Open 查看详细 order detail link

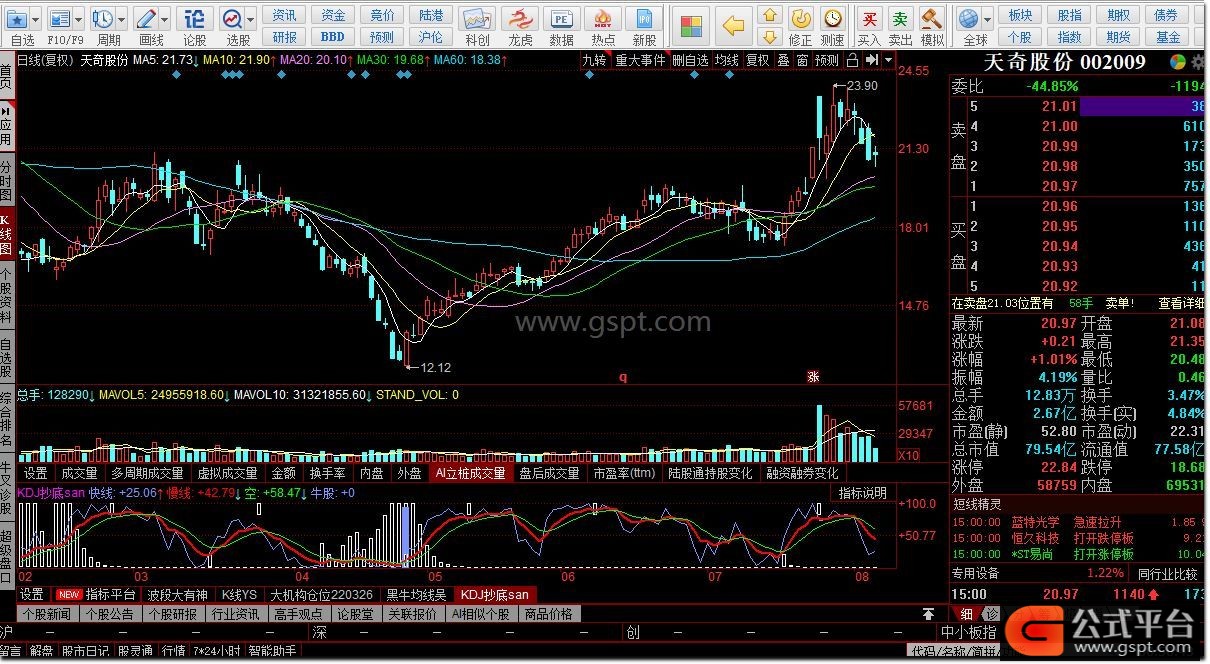pos(1181,303)
